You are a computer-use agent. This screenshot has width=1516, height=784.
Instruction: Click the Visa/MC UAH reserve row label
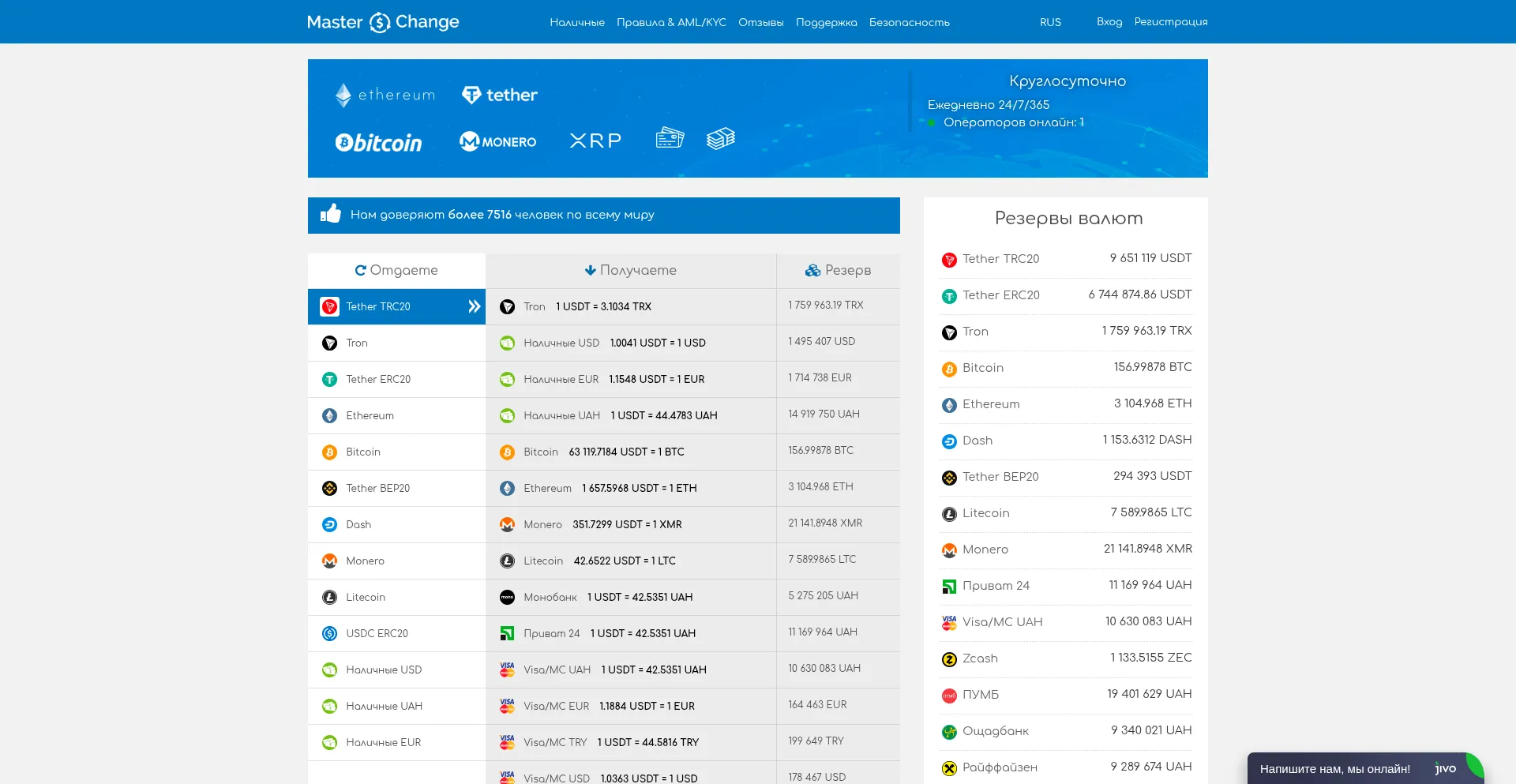click(x=1003, y=622)
